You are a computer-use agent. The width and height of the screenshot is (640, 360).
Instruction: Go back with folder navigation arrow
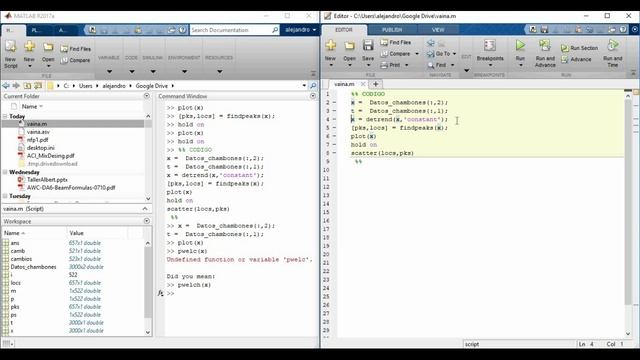(x=6, y=86)
